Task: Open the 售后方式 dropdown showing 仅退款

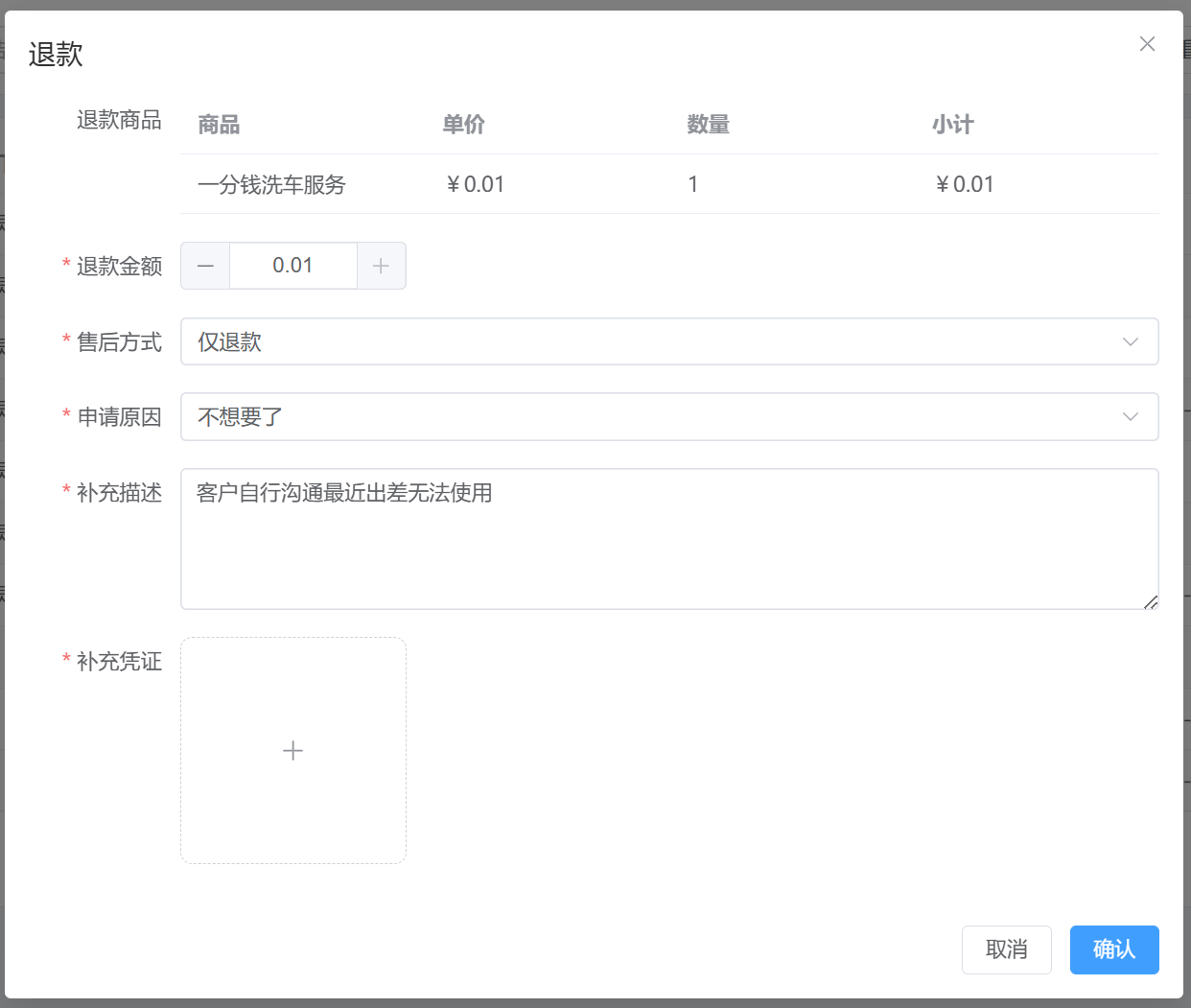Action: [652, 341]
